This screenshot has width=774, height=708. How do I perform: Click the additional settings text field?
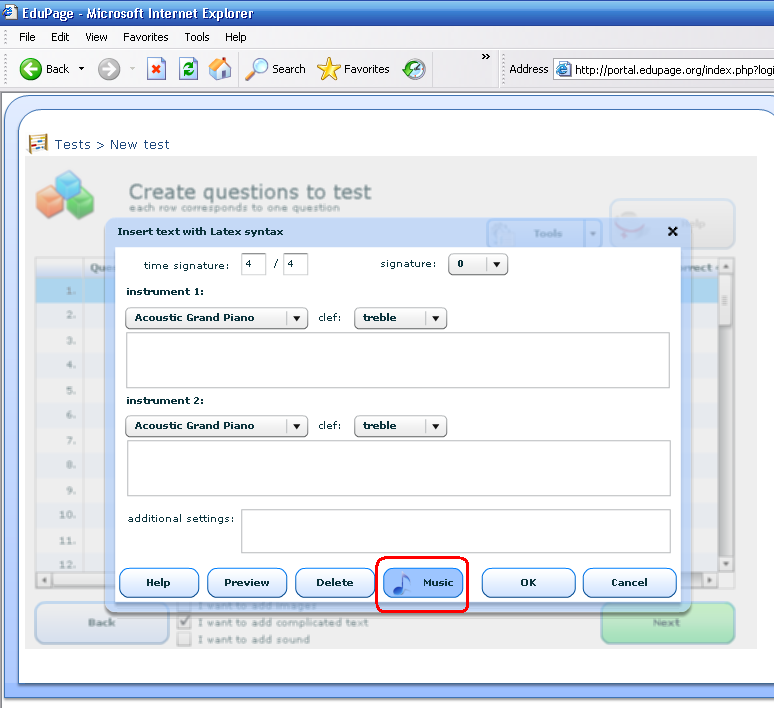[x=455, y=531]
